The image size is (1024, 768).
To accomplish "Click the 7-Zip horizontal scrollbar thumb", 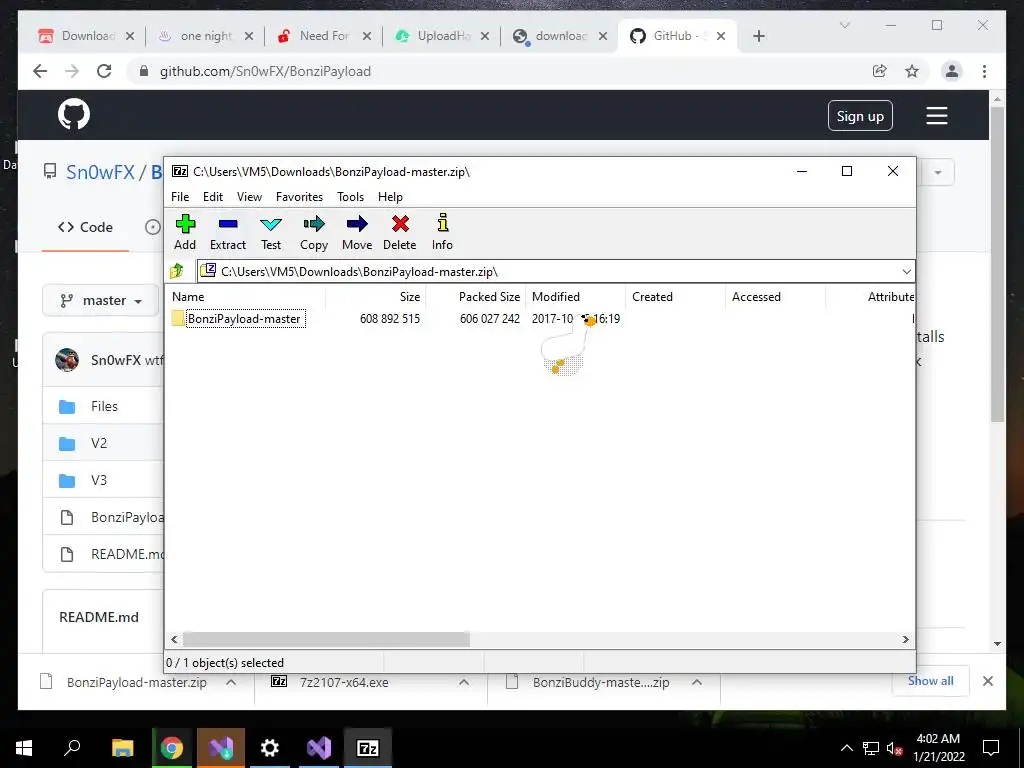I will pyautogui.click(x=326, y=639).
